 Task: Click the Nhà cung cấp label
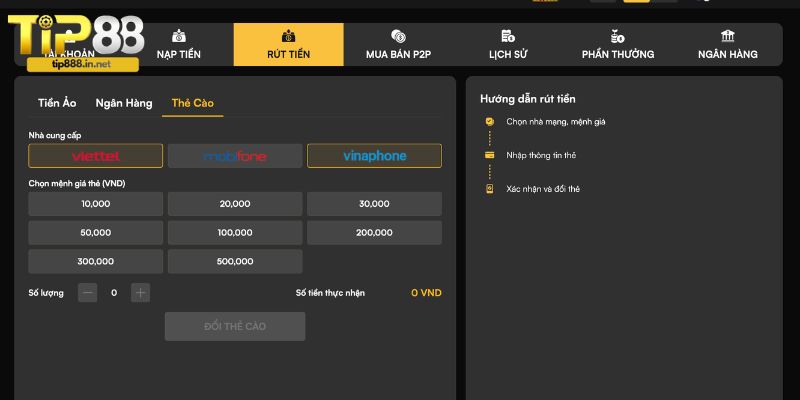(55, 136)
